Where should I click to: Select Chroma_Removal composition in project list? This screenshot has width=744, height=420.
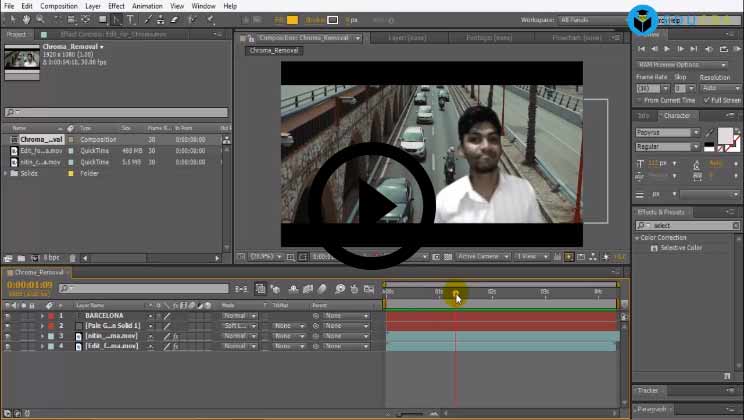coord(40,140)
